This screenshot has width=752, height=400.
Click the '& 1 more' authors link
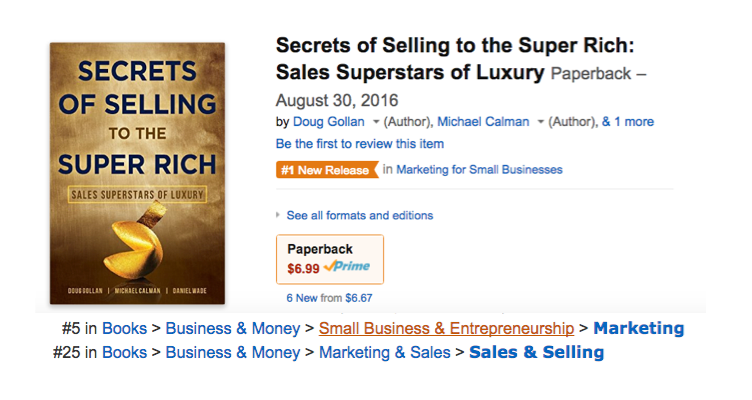[627, 122]
